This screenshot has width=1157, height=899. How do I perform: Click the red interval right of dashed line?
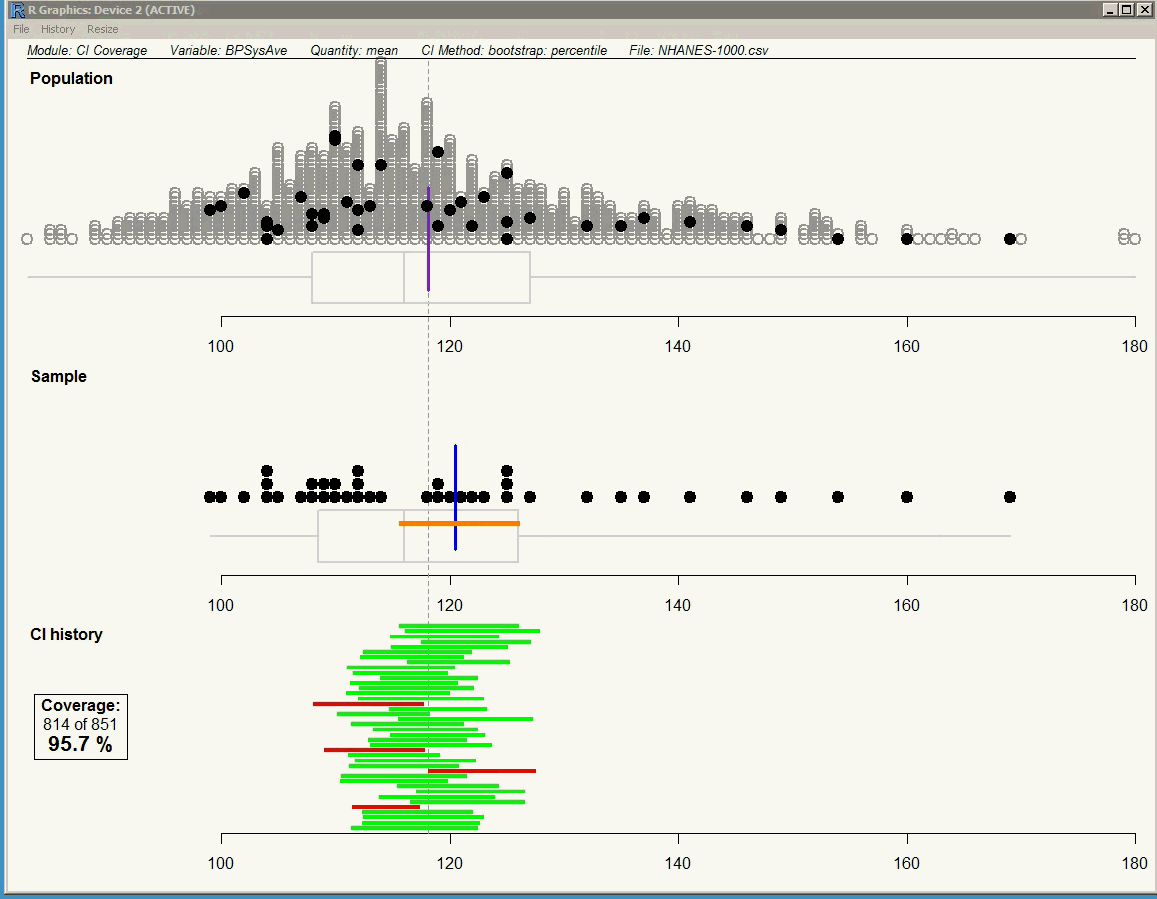click(x=482, y=771)
